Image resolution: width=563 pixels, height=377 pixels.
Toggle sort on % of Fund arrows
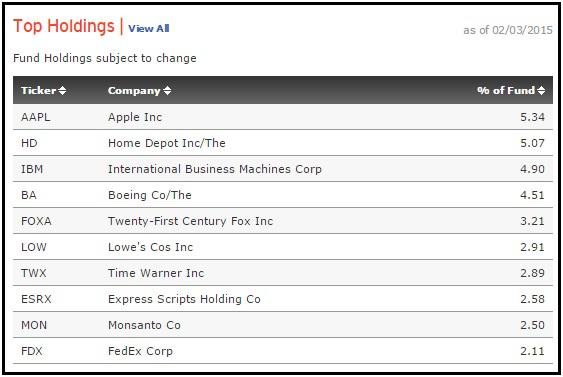pos(541,90)
